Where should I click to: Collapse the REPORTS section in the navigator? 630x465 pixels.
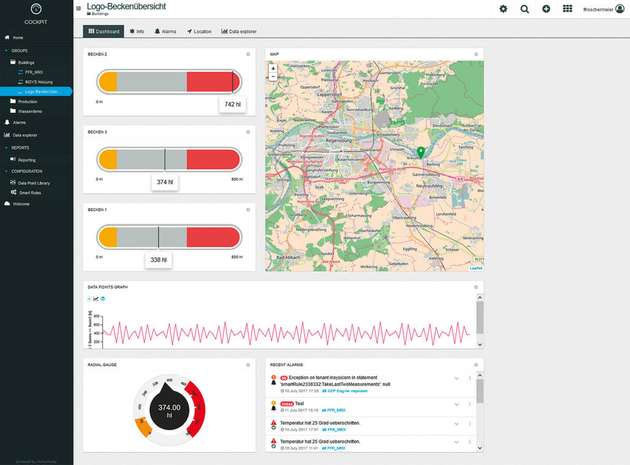pyautogui.click(x=6, y=148)
